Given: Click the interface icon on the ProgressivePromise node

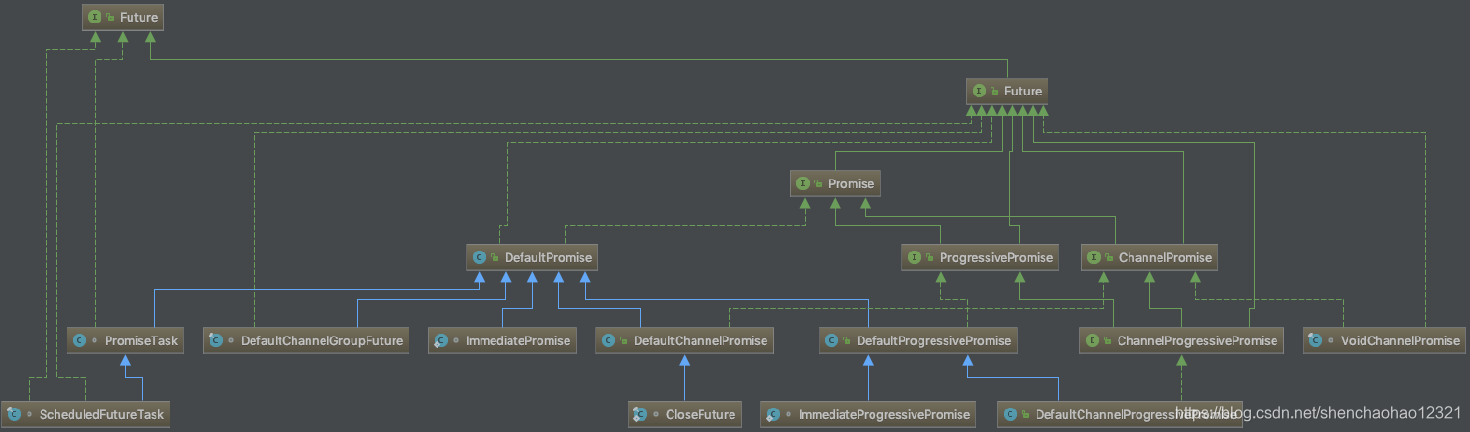Looking at the screenshot, I should 914,257.
